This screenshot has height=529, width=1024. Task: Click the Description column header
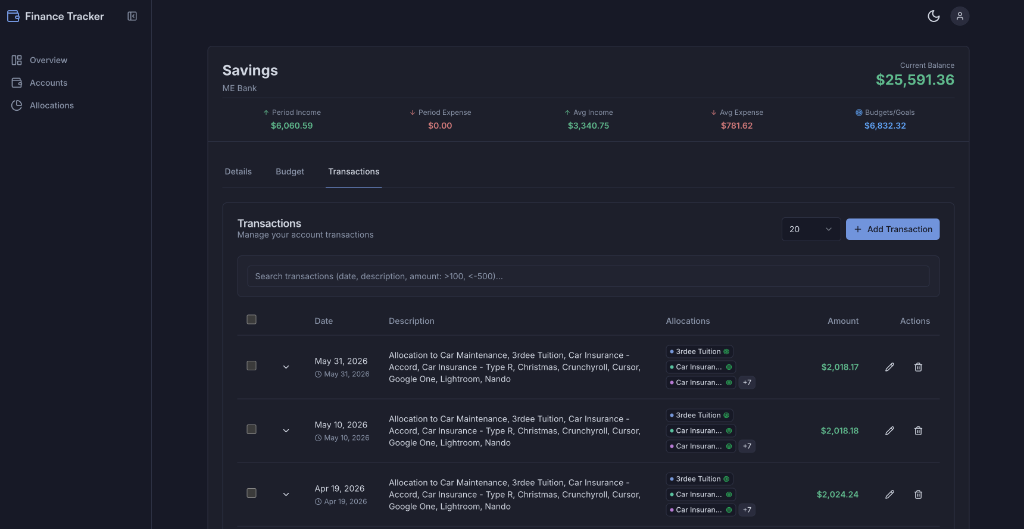pyautogui.click(x=411, y=321)
